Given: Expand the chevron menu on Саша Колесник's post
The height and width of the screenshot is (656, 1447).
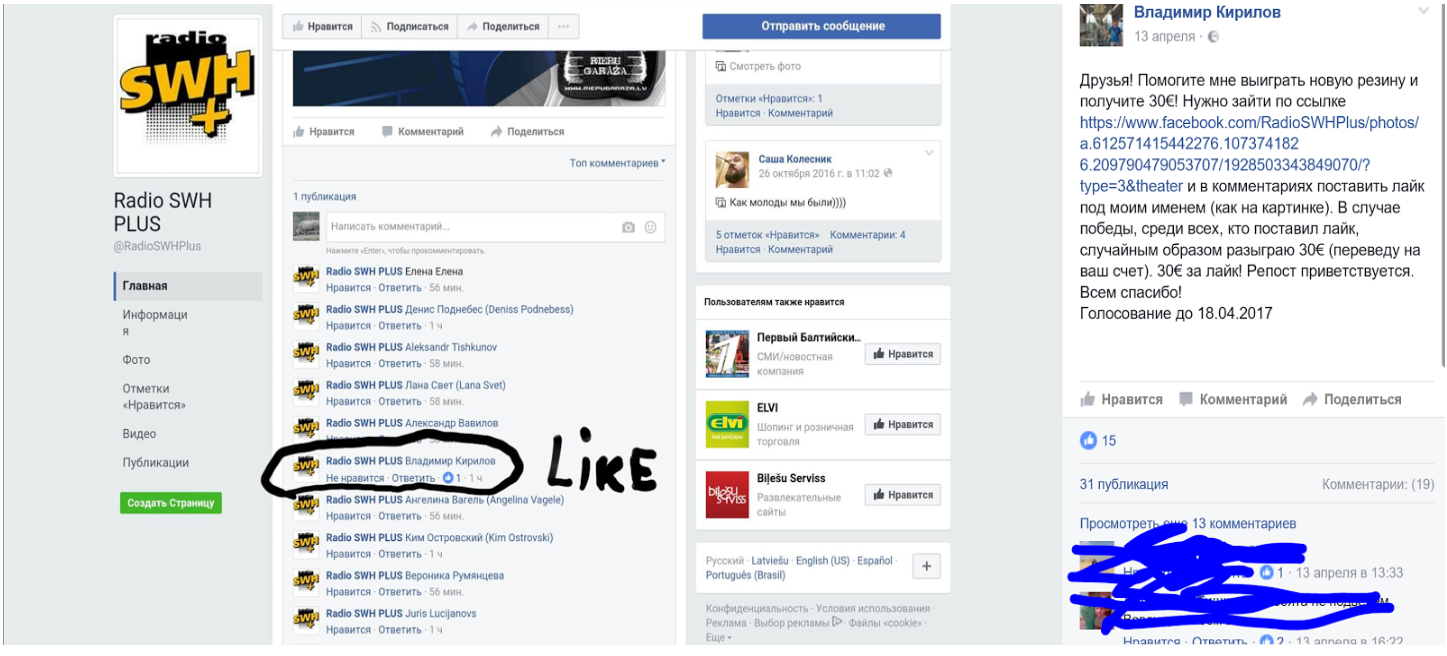Looking at the screenshot, I should pos(929,153).
